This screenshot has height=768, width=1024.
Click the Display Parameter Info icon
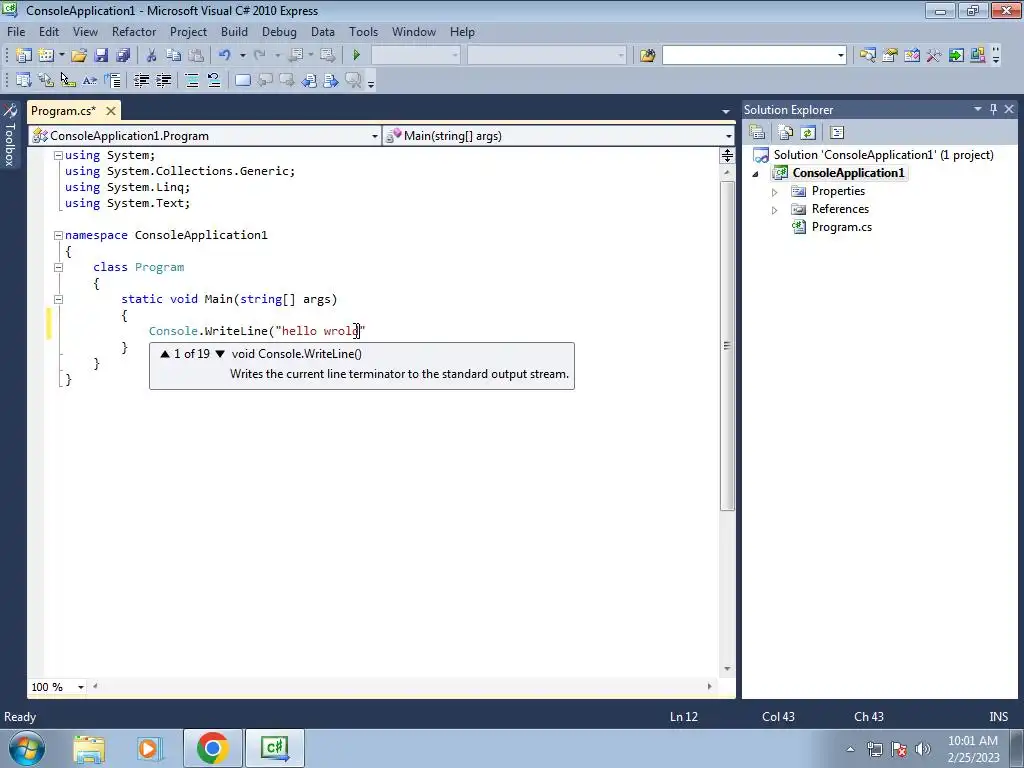(46, 80)
